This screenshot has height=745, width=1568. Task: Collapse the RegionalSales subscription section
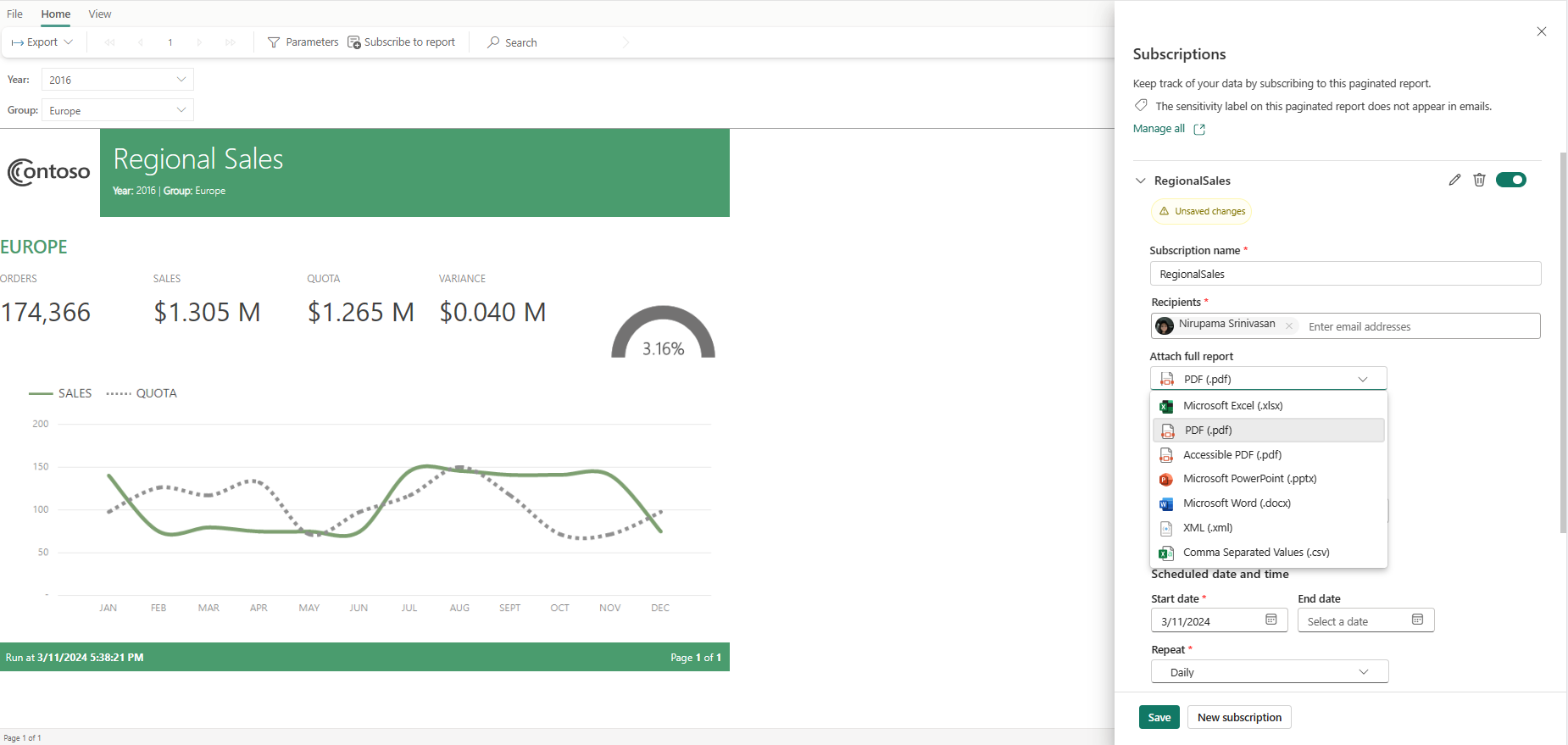pyautogui.click(x=1141, y=181)
